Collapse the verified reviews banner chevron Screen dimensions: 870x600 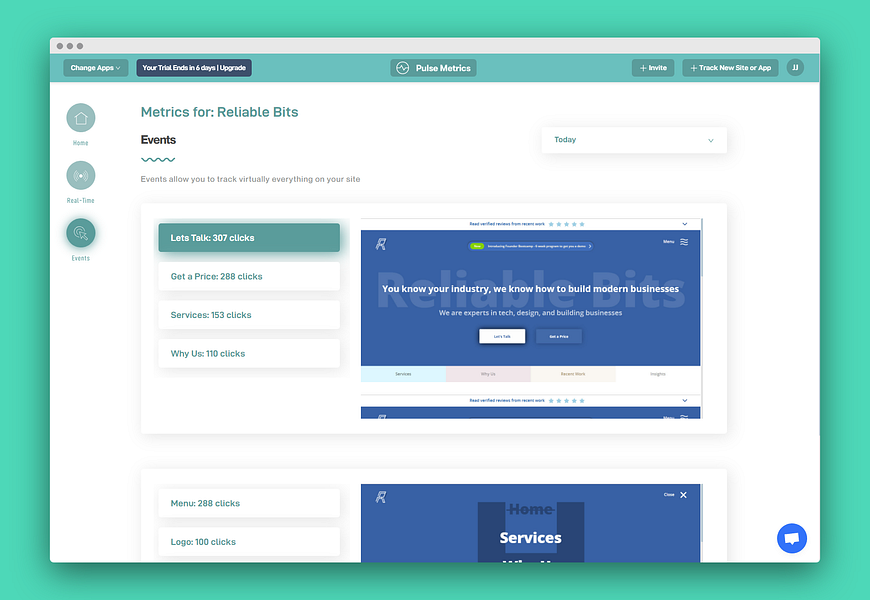pos(684,224)
